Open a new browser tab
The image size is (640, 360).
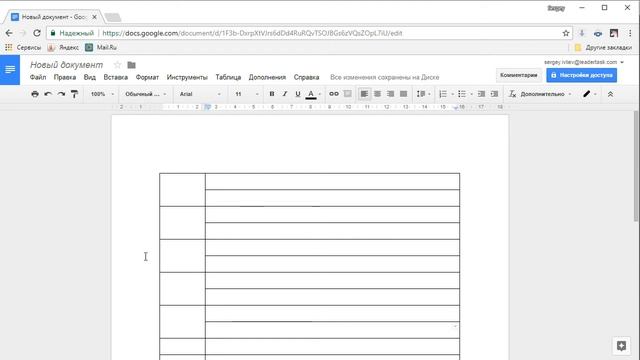coord(113,17)
